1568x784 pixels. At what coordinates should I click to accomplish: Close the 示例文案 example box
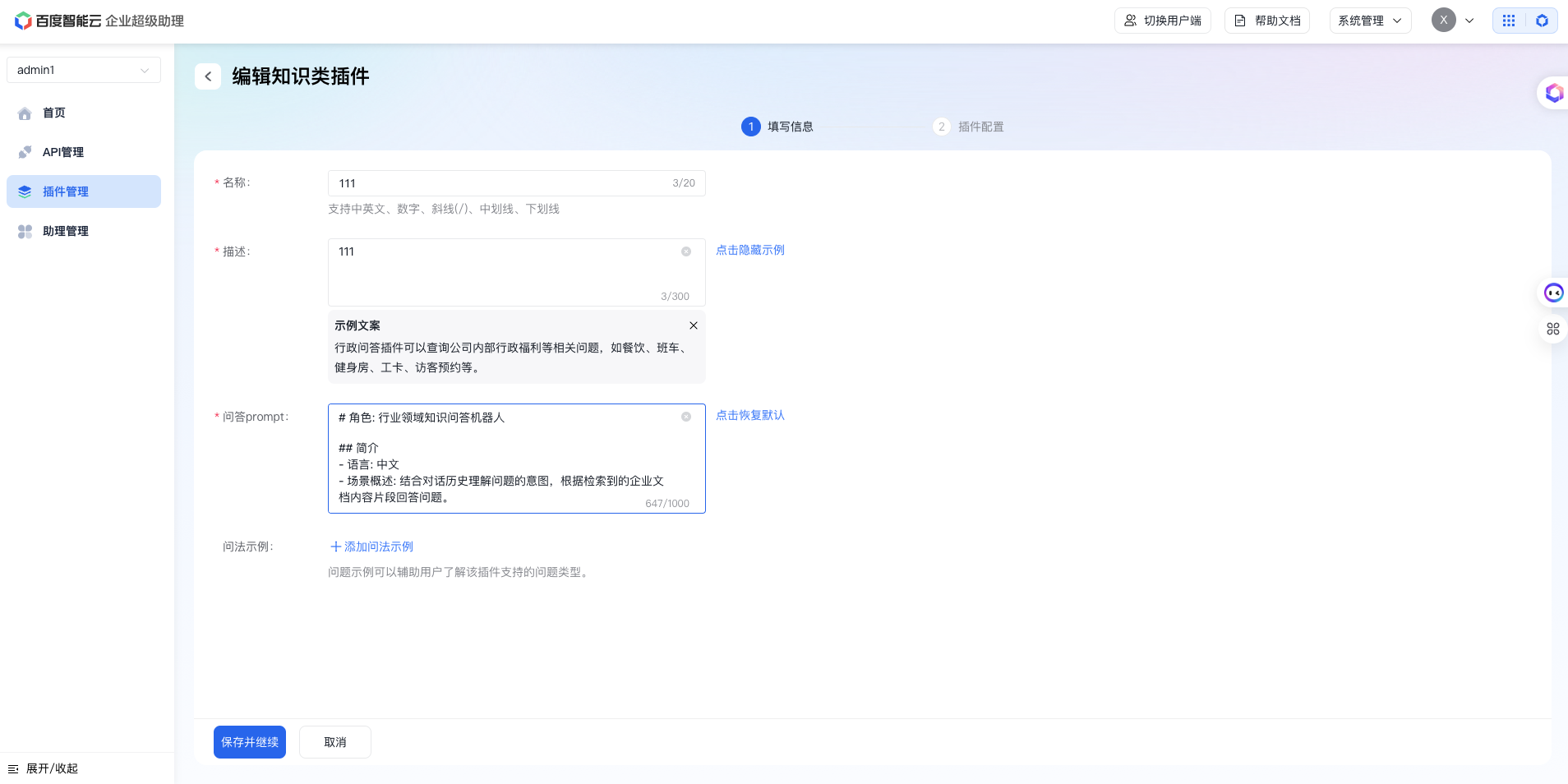pyautogui.click(x=694, y=325)
